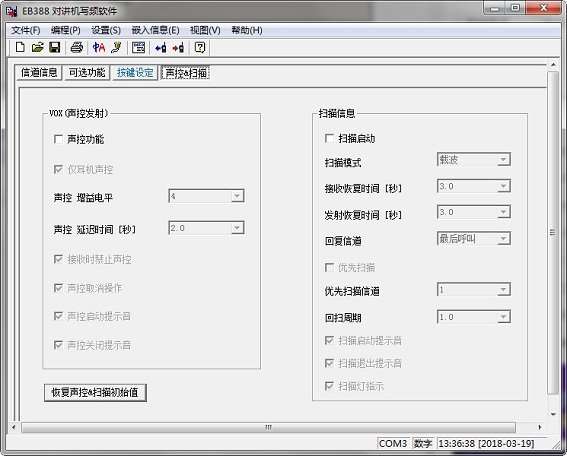Click the 数字 status bar indicator
Image resolution: width=567 pixels, height=456 pixels.
pos(423,443)
